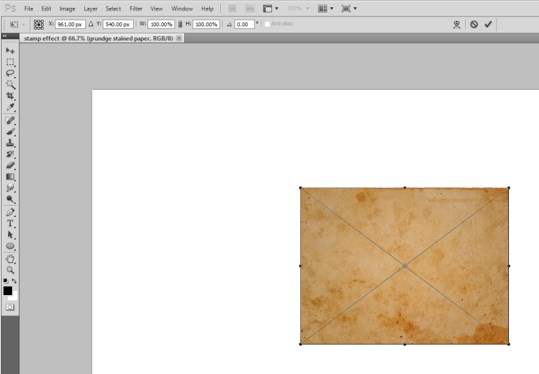Viewport: 539px width, 374px height.
Task: Click the Photoshop Ps logo
Action: pos(11,8)
